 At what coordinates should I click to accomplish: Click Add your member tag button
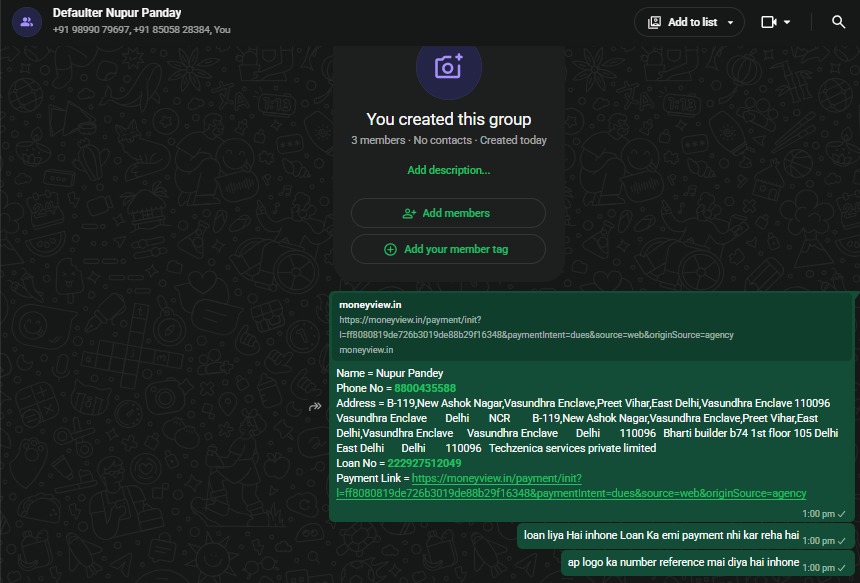448,249
